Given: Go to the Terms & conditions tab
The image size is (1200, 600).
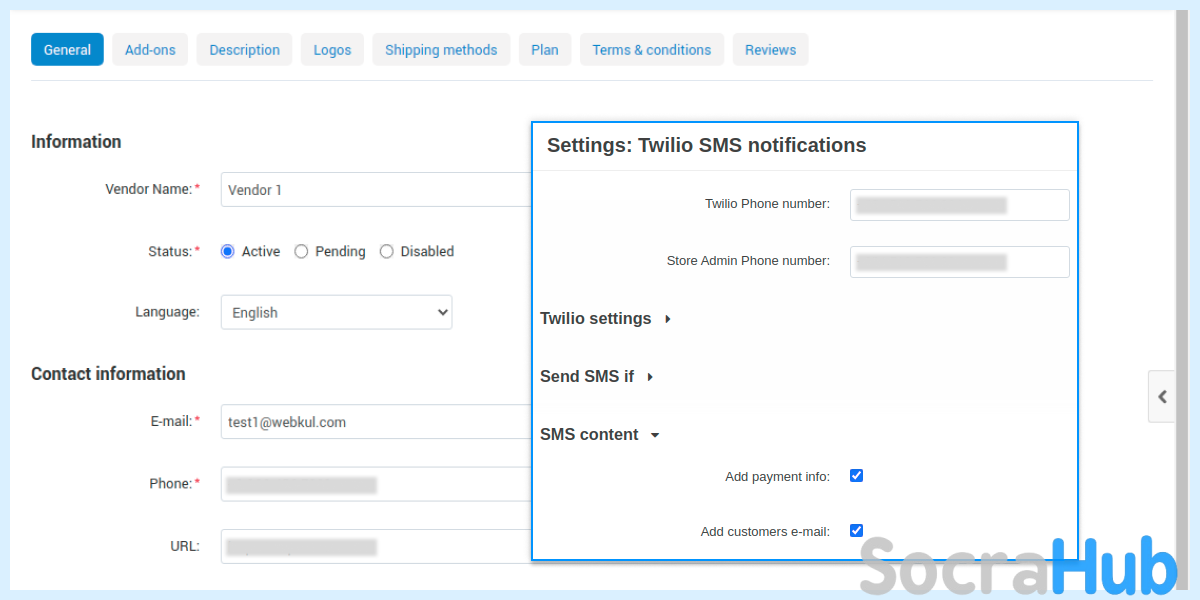Looking at the screenshot, I should [651, 50].
